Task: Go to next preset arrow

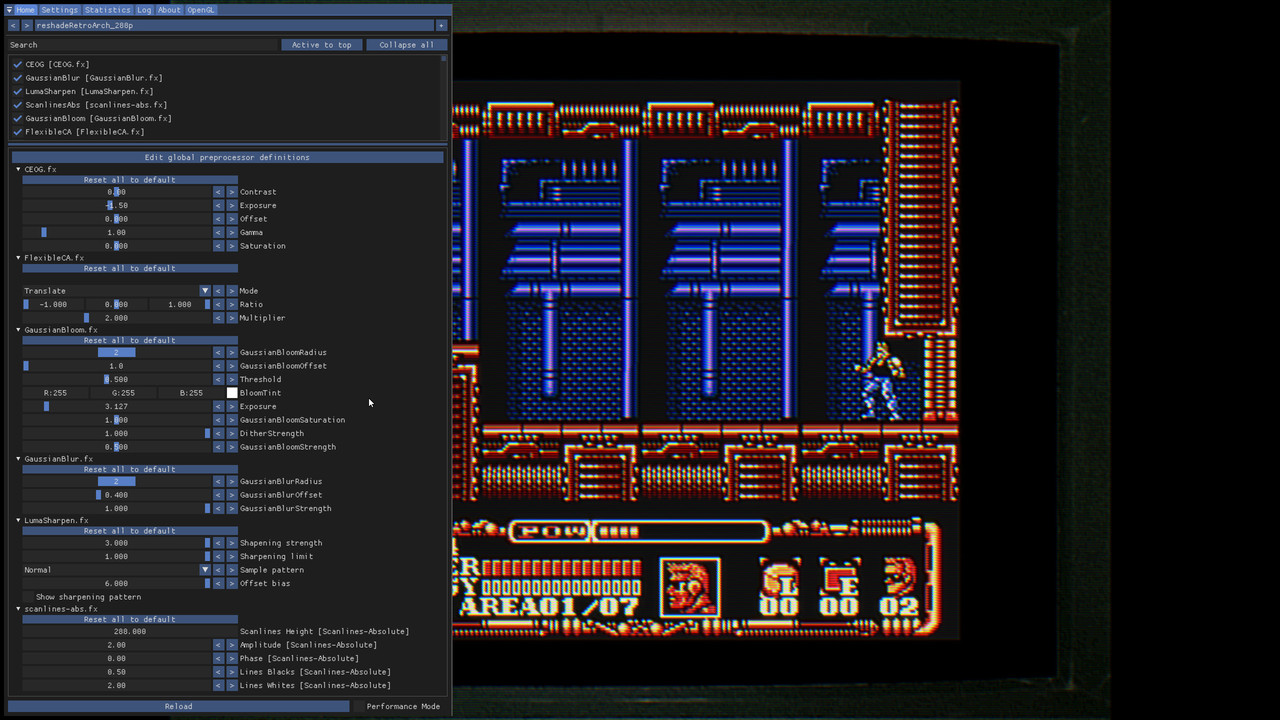Action: pos(27,25)
